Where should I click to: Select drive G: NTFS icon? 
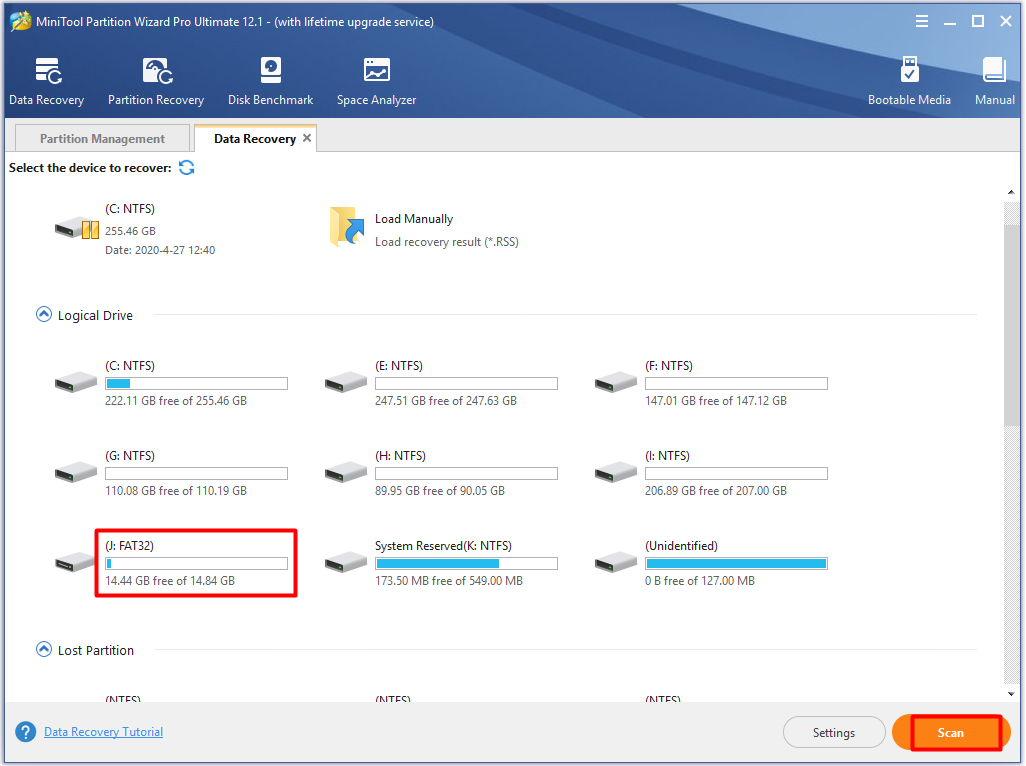(76, 472)
